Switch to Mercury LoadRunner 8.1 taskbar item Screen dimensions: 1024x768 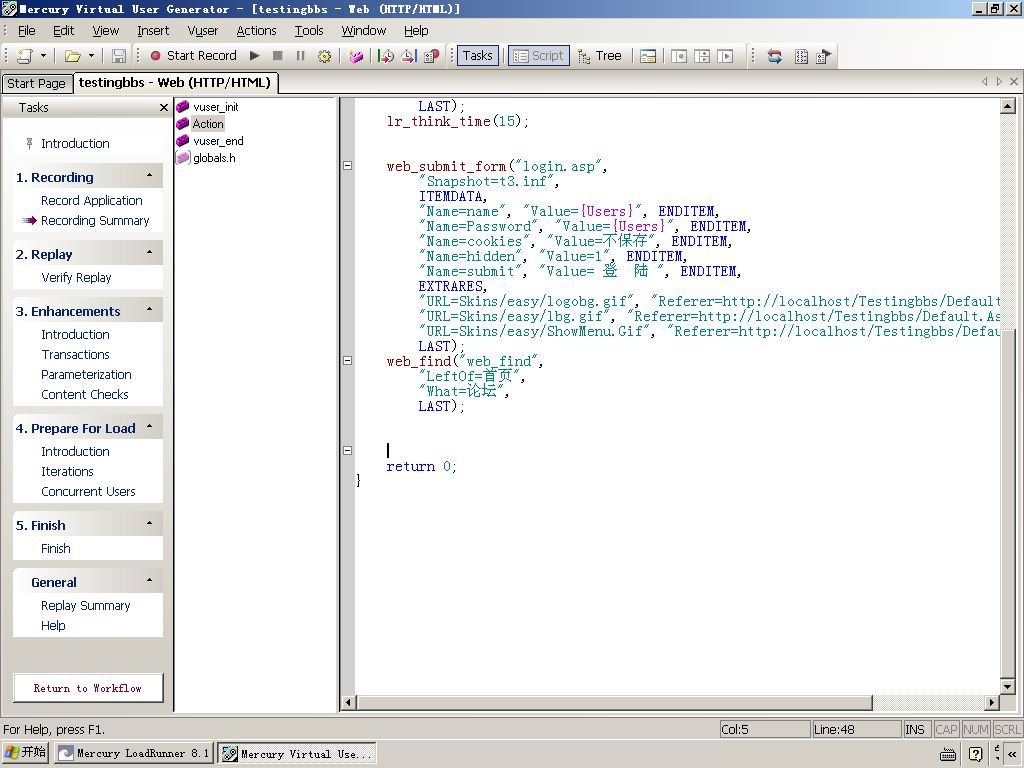coord(133,753)
